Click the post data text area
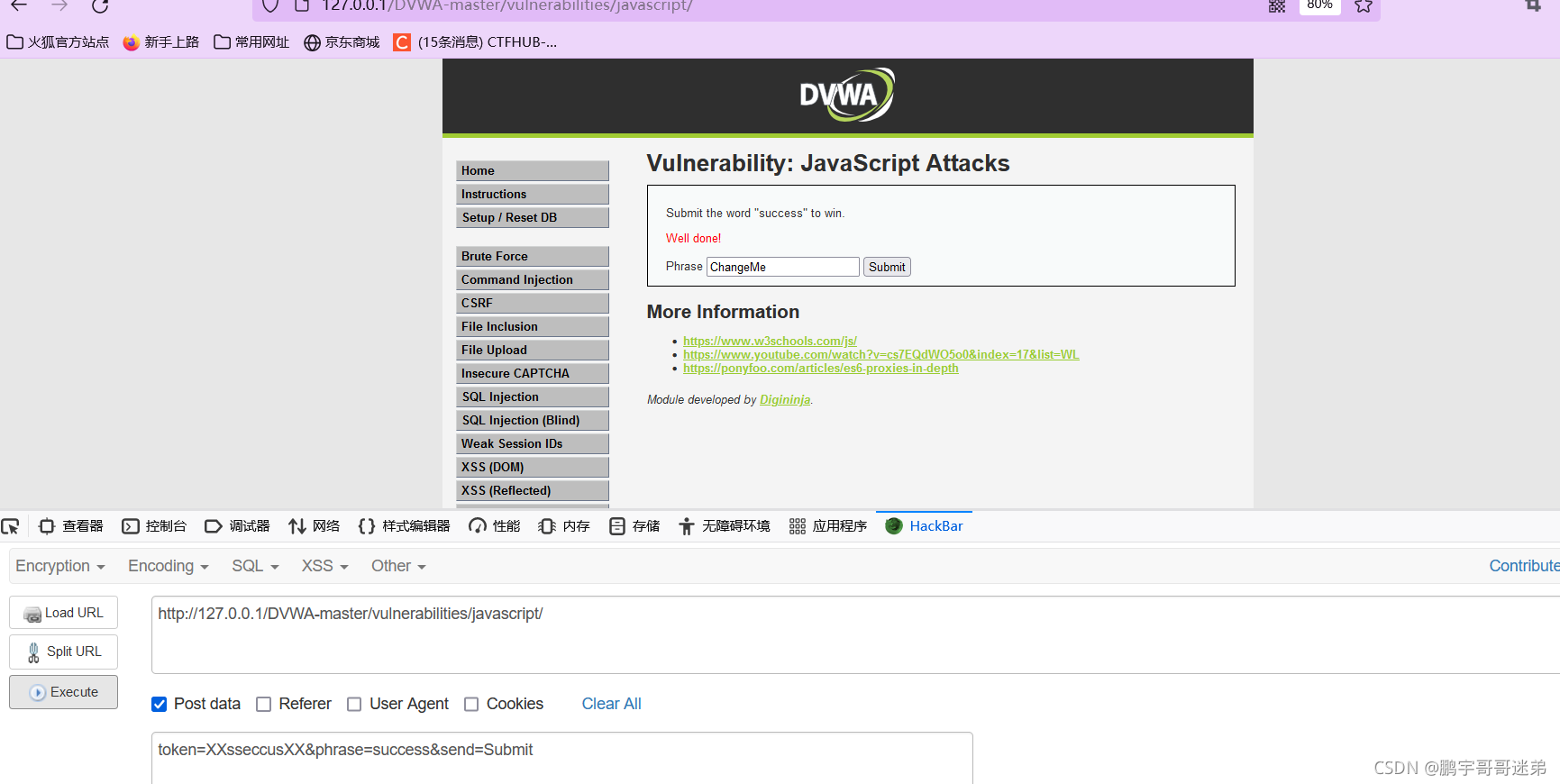 562,758
